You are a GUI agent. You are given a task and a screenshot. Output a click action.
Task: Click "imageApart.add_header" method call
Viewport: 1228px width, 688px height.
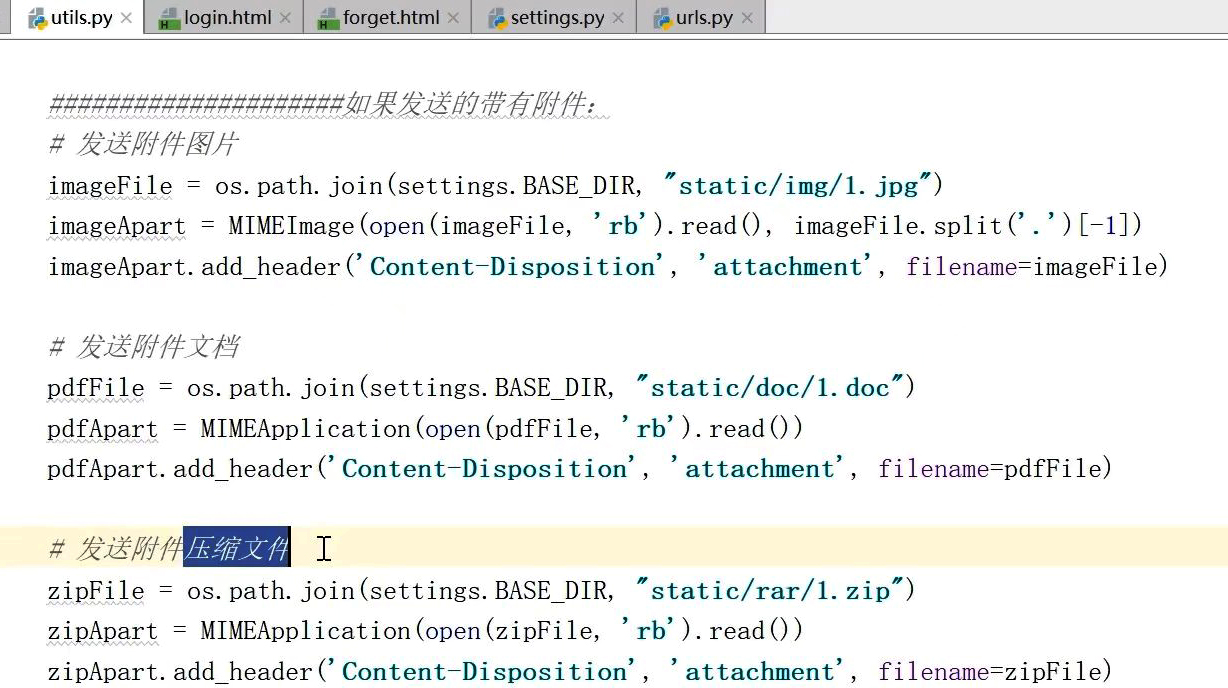pyautogui.click(x=194, y=267)
